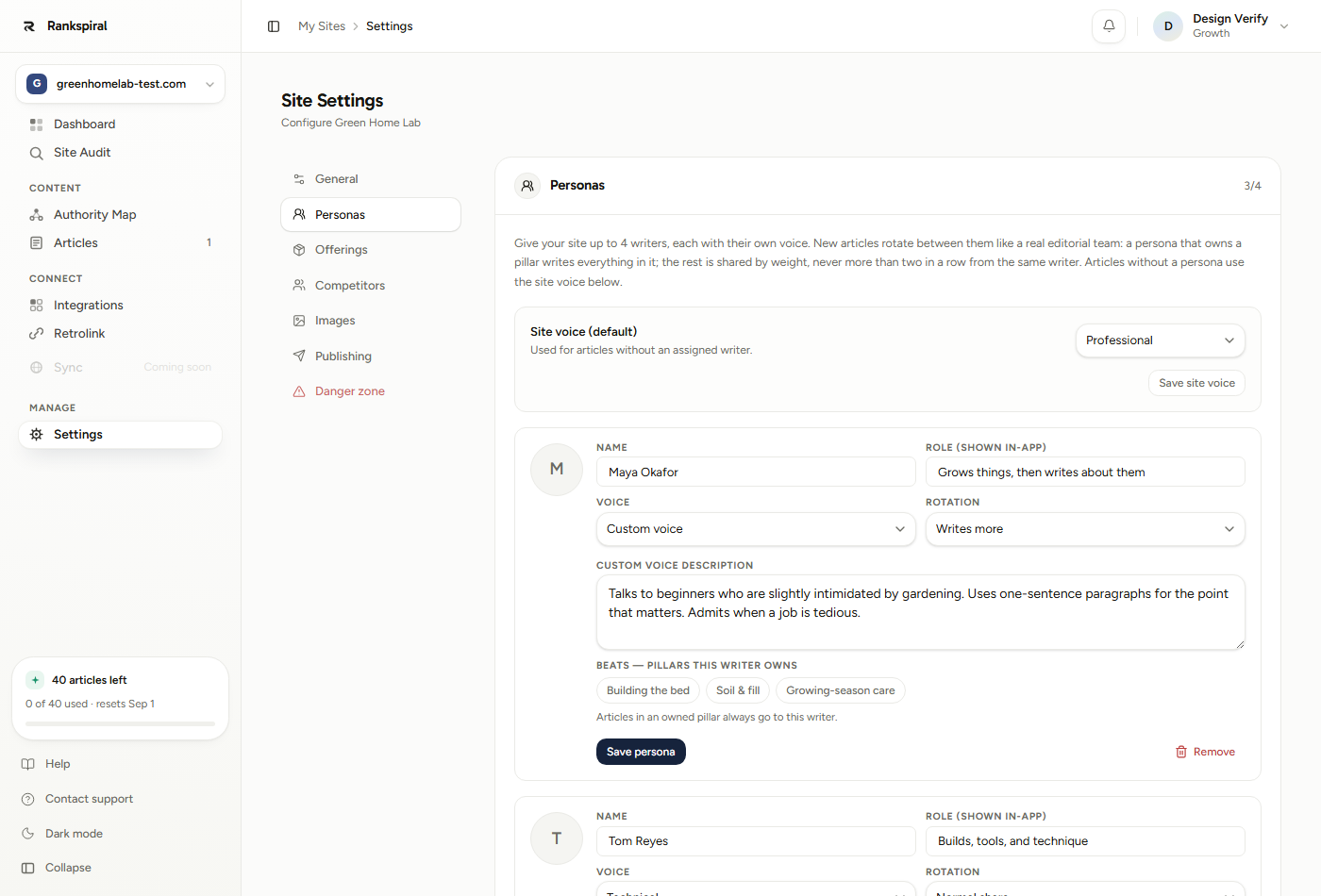The height and width of the screenshot is (896, 1321).
Task: Open Site Audit from the sidebar
Action: pos(120,153)
